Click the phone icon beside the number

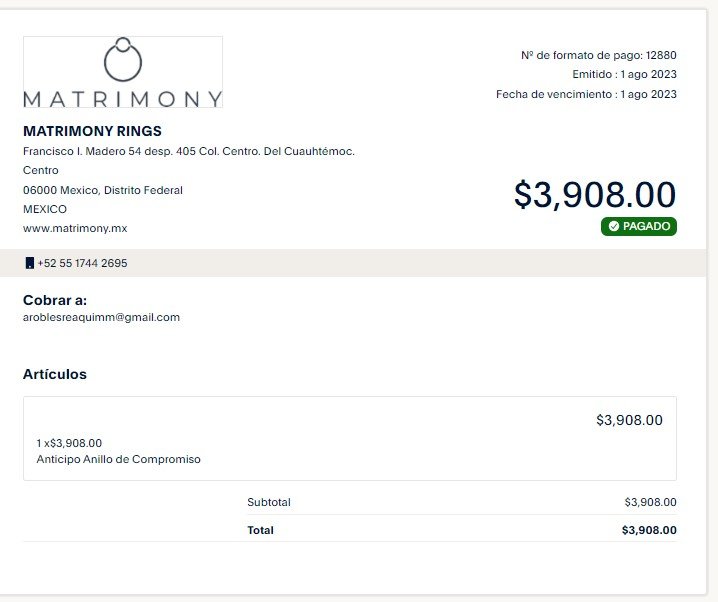29,263
